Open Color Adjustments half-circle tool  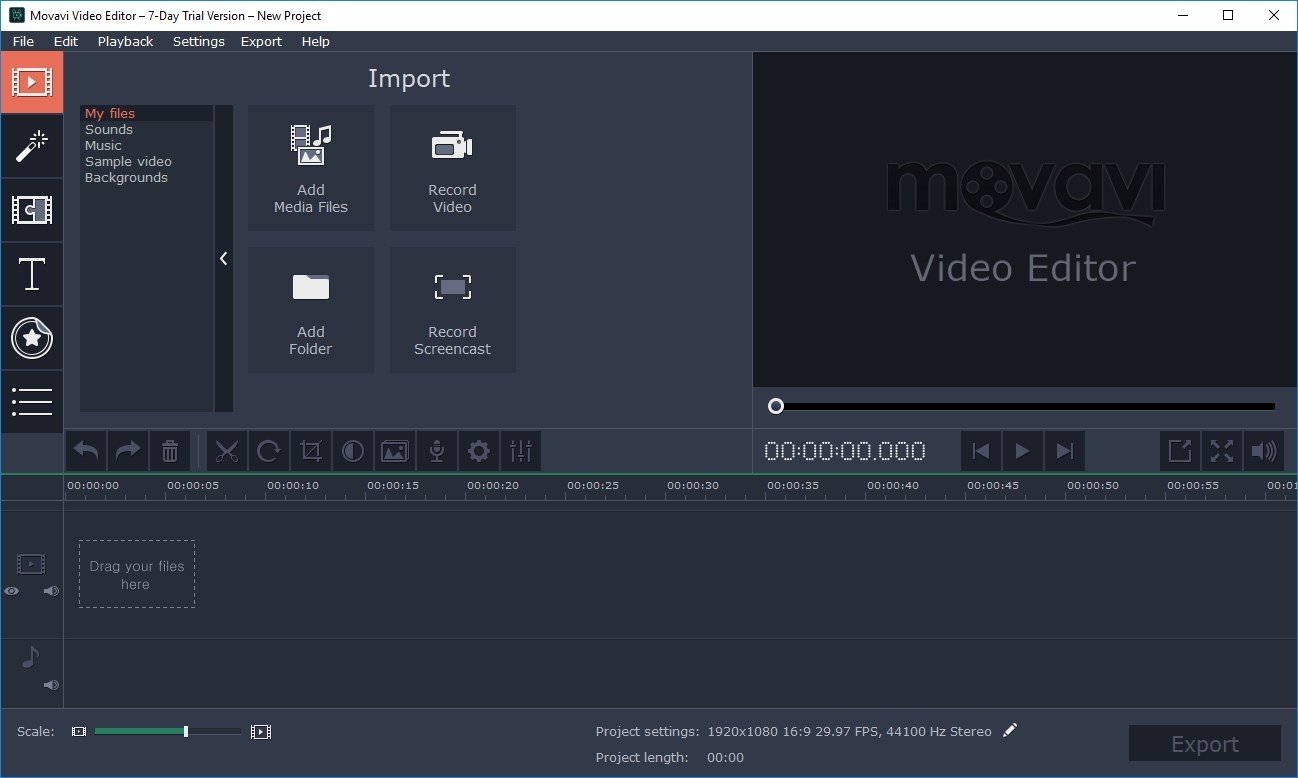click(x=353, y=452)
